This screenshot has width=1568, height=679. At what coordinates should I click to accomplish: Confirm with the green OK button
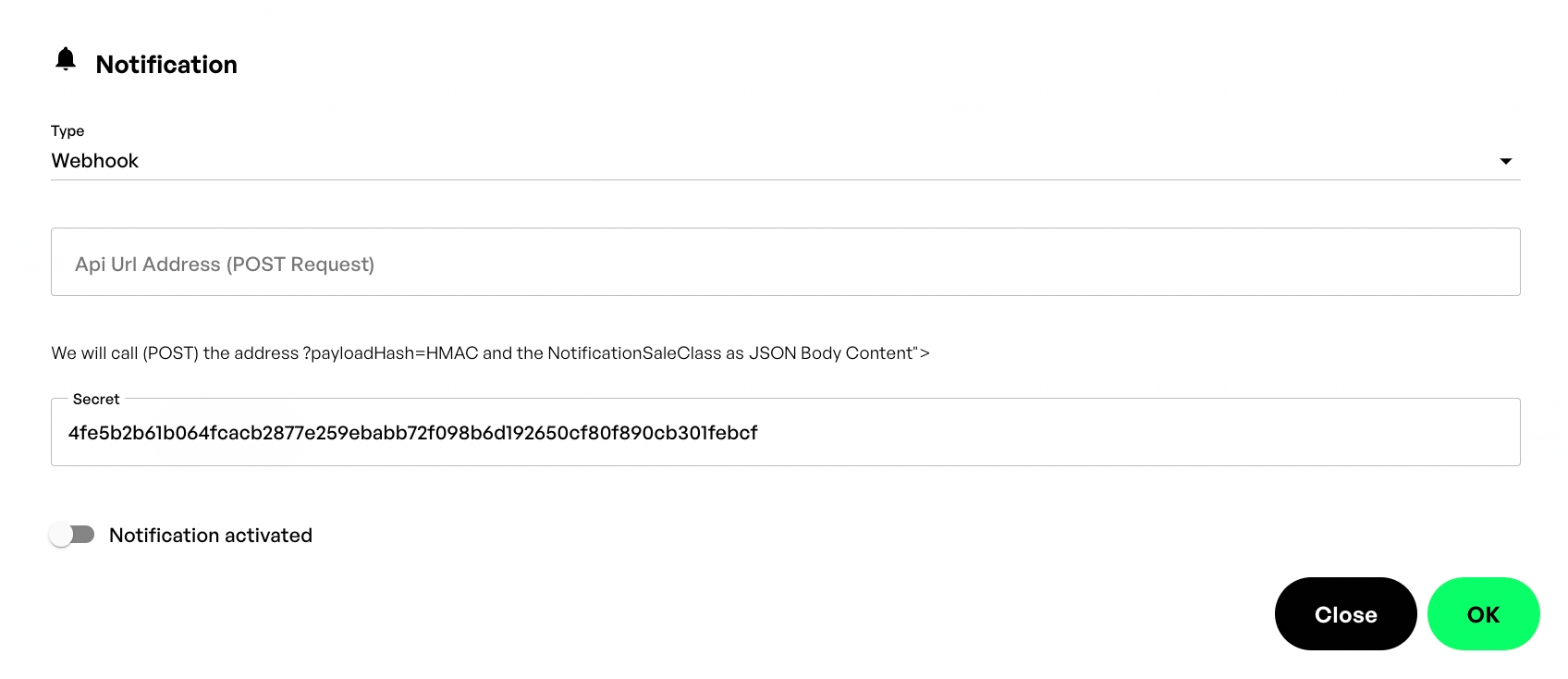[1483, 614]
